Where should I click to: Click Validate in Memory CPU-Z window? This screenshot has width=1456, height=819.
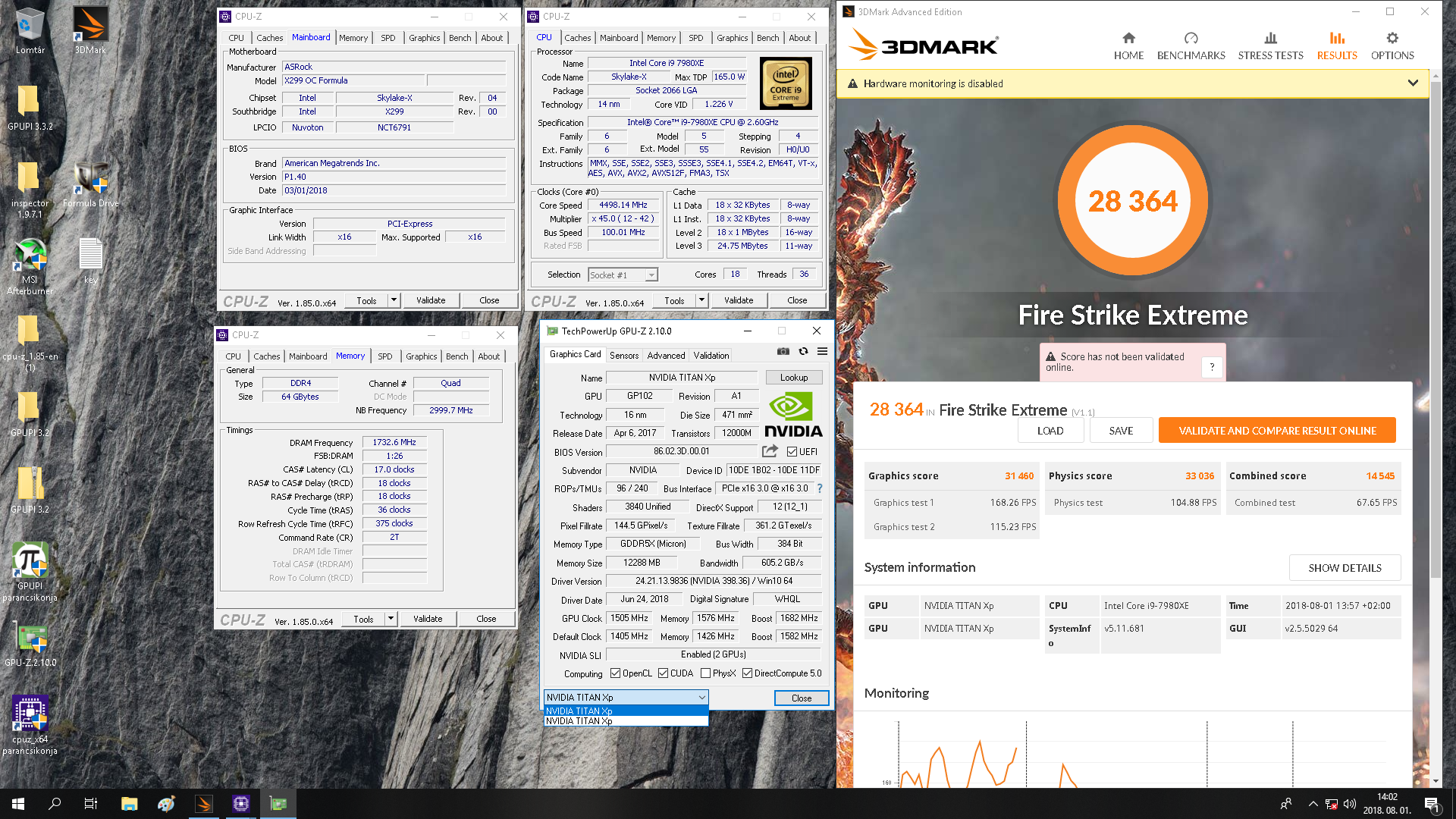click(428, 619)
